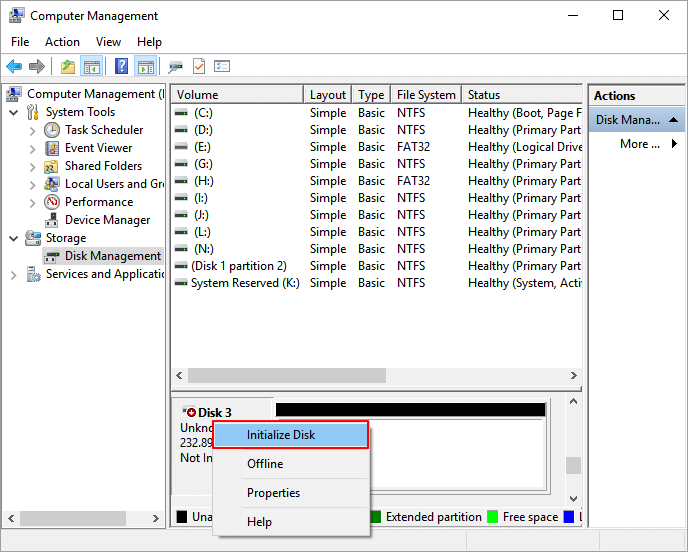Click the settings list toolbar icon
Image resolution: width=688 pixels, height=552 pixels.
tap(222, 67)
